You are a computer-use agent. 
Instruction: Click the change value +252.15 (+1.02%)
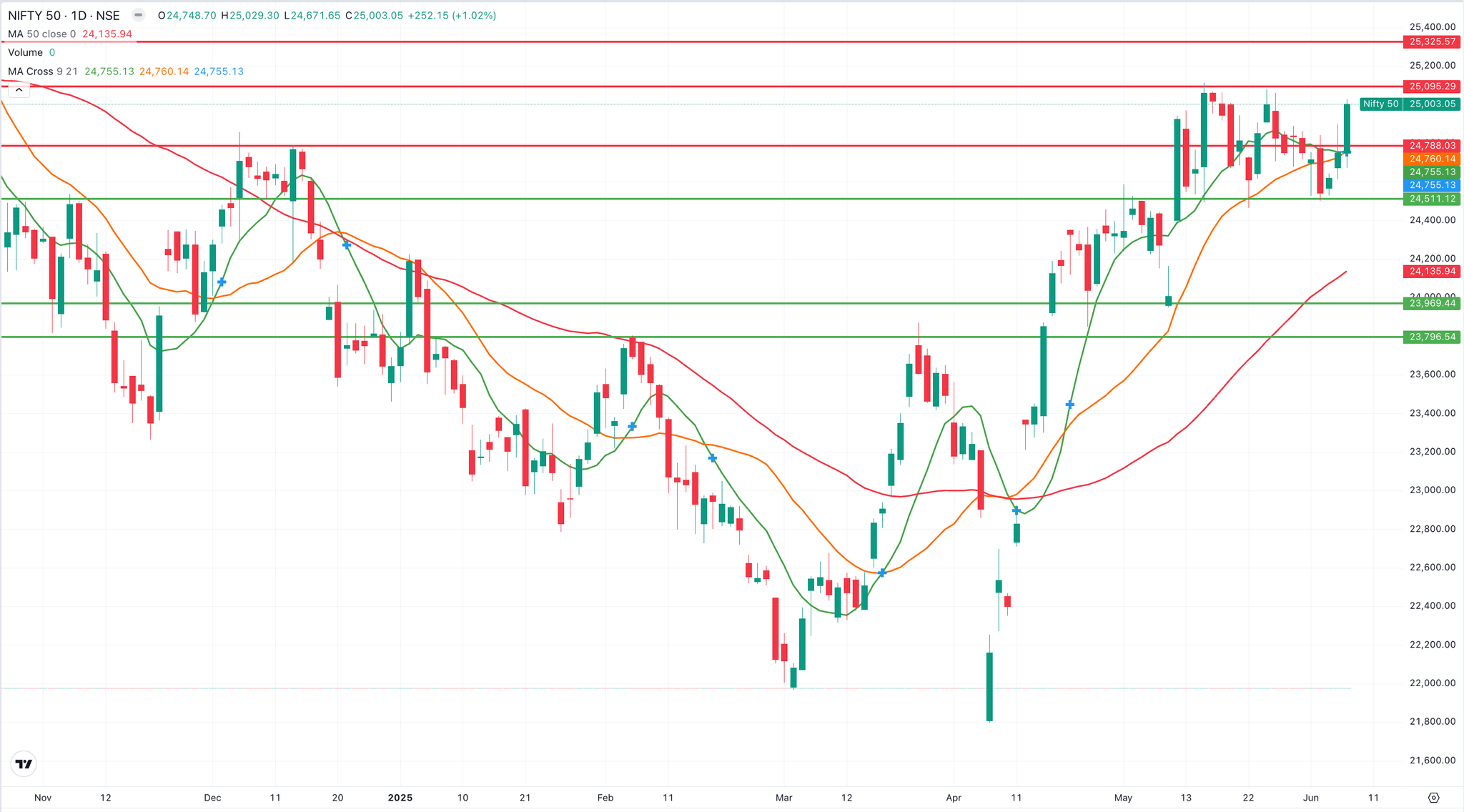[452, 15]
